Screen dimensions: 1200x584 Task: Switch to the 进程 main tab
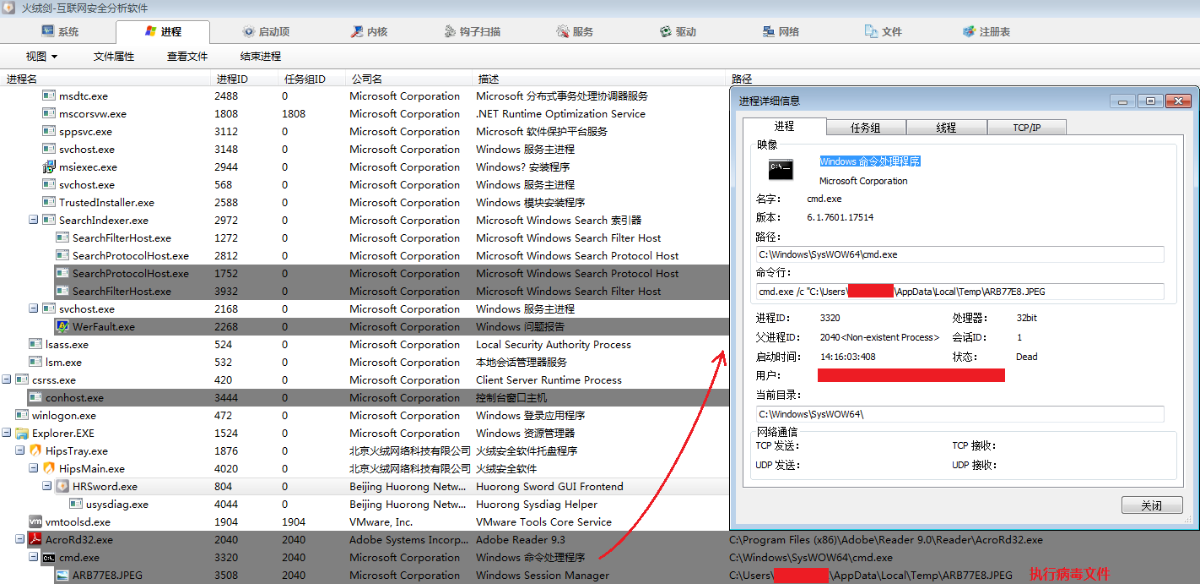(163, 32)
